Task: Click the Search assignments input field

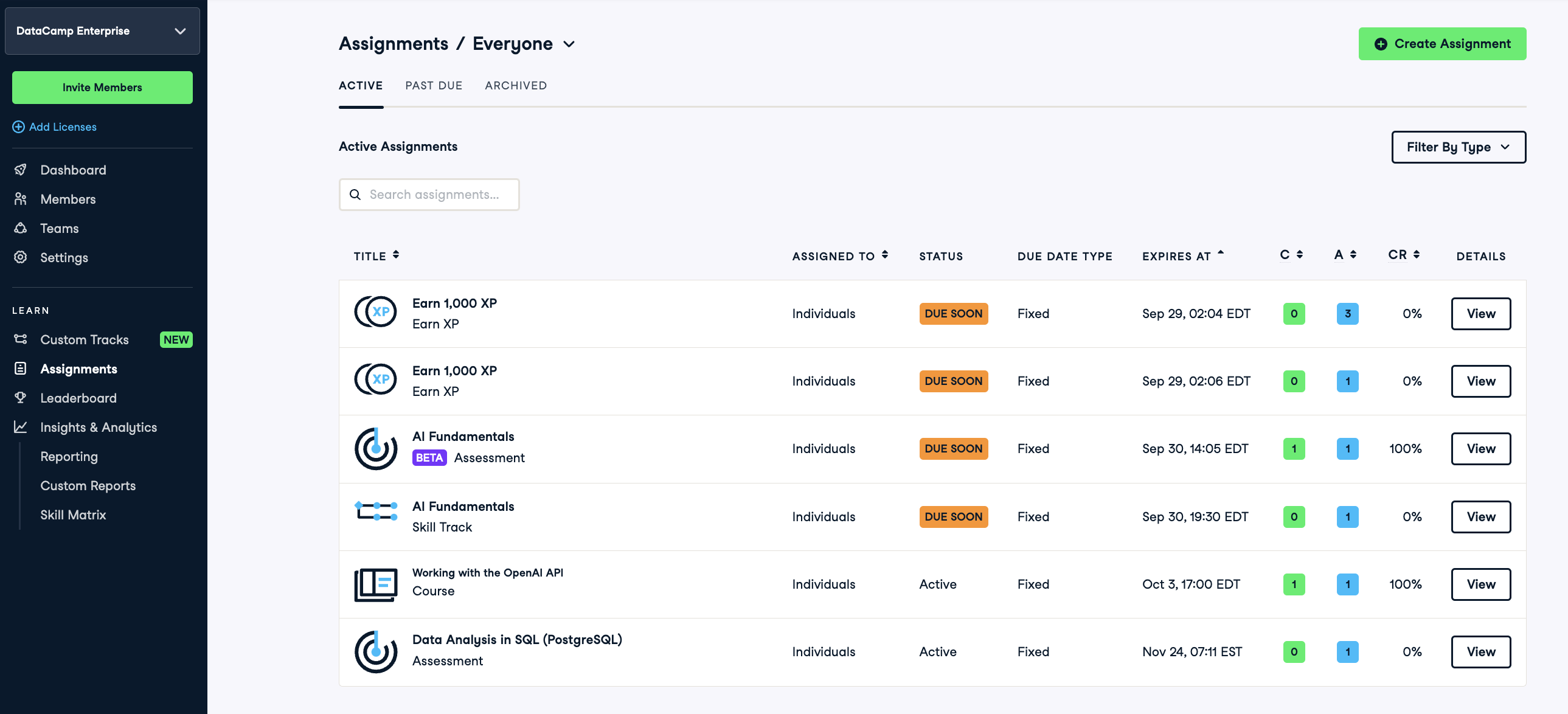Action: pos(434,195)
